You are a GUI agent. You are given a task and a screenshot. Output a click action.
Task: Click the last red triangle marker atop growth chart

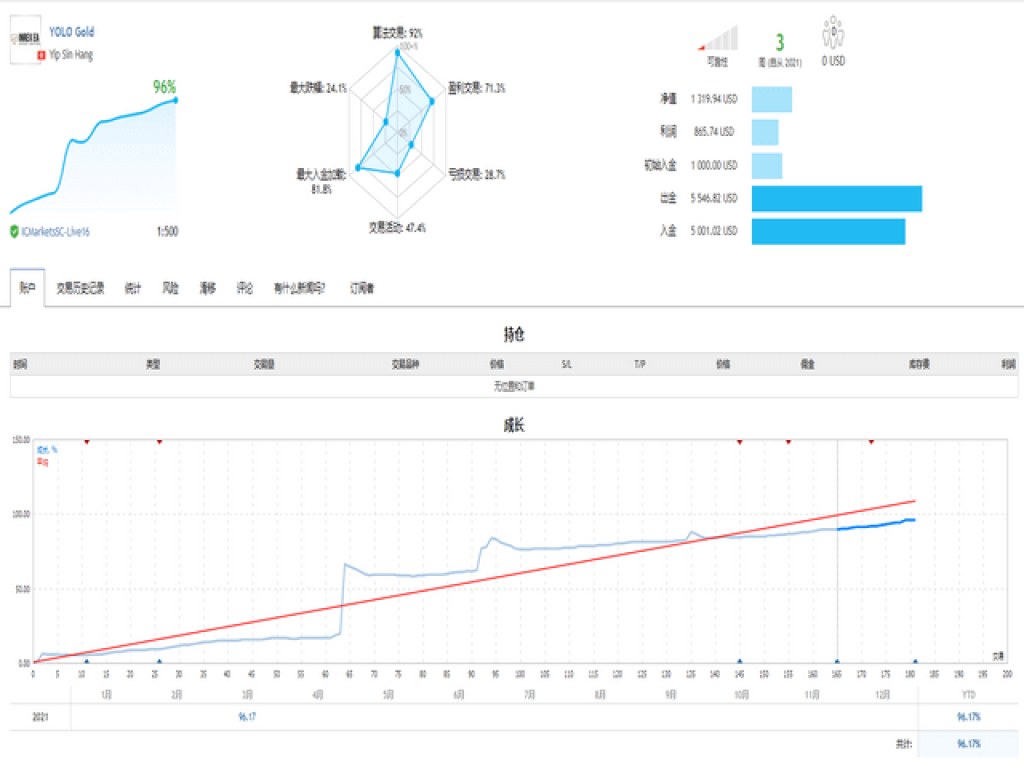[x=871, y=441]
